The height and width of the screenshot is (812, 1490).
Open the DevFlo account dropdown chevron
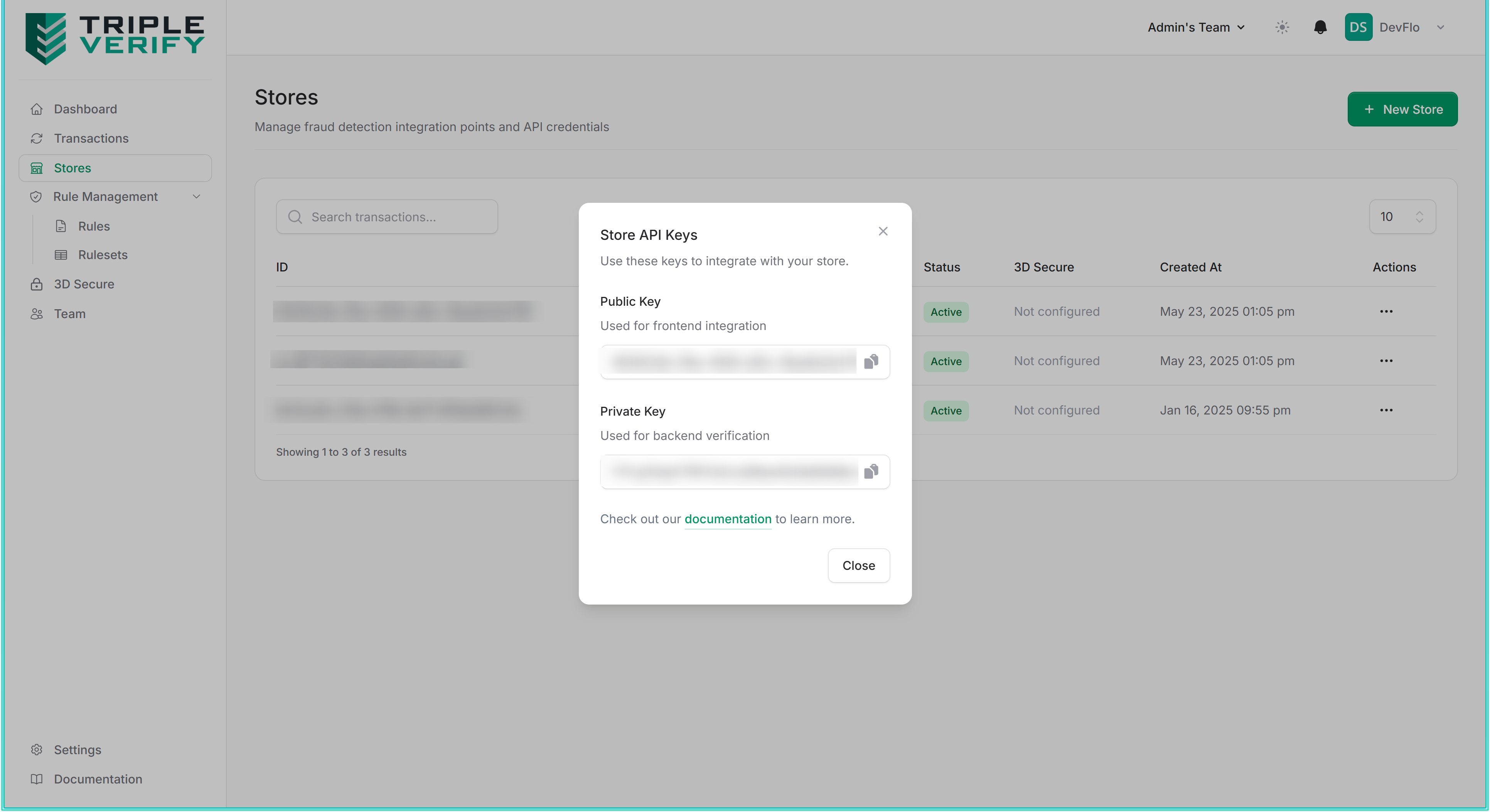pyautogui.click(x=1440, y=27)
